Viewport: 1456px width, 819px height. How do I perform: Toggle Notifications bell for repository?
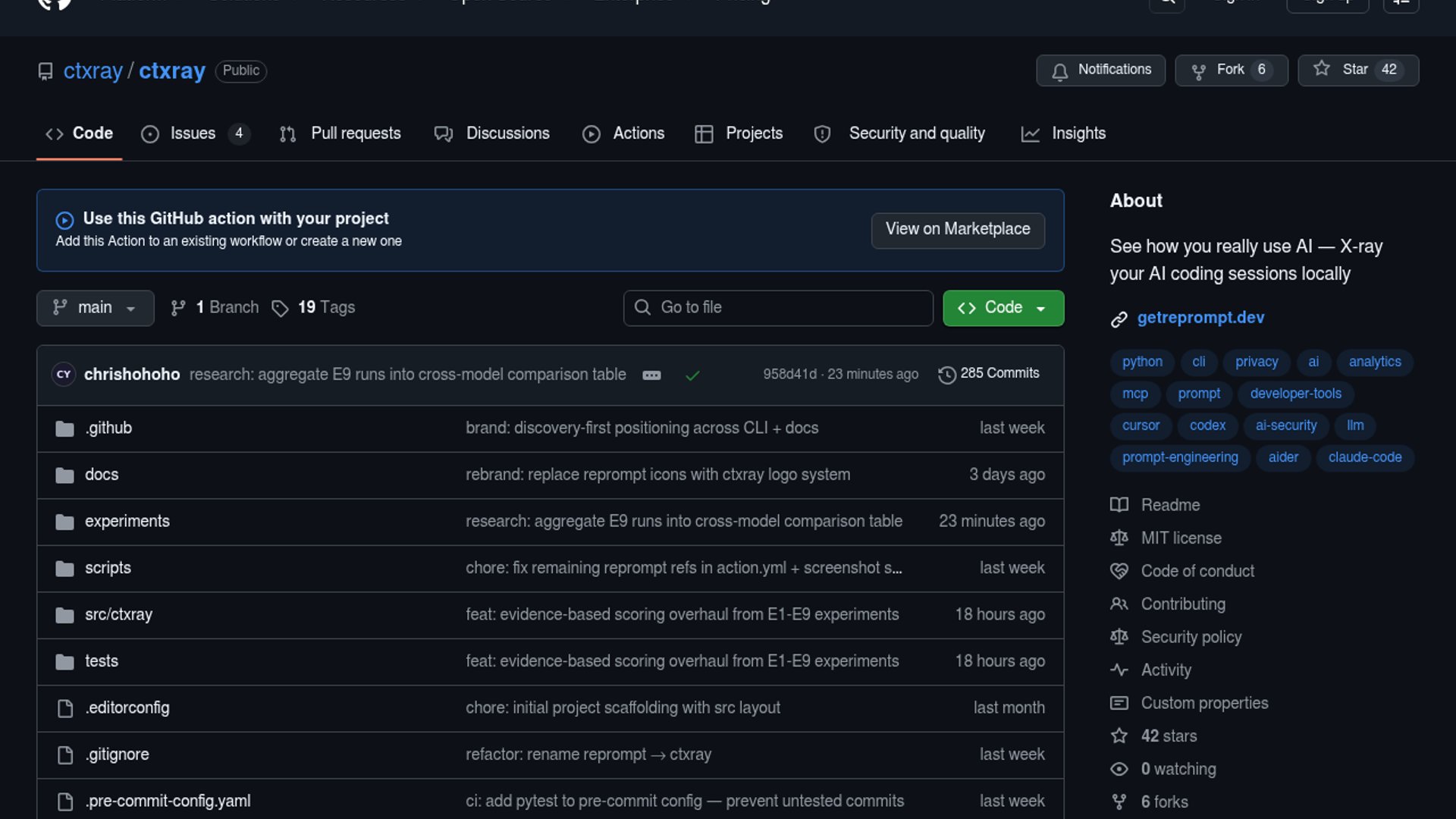click(1100, 70)
